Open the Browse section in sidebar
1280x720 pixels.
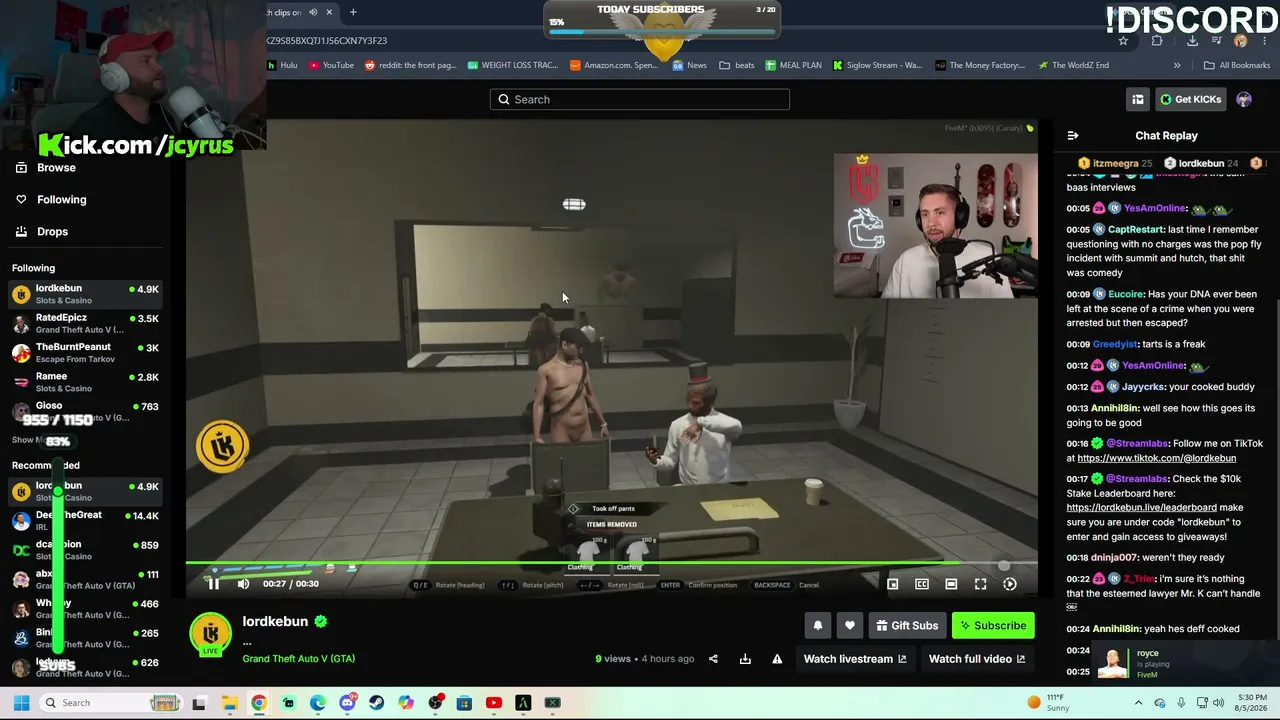pyautogui.click(x=46, y=168)
